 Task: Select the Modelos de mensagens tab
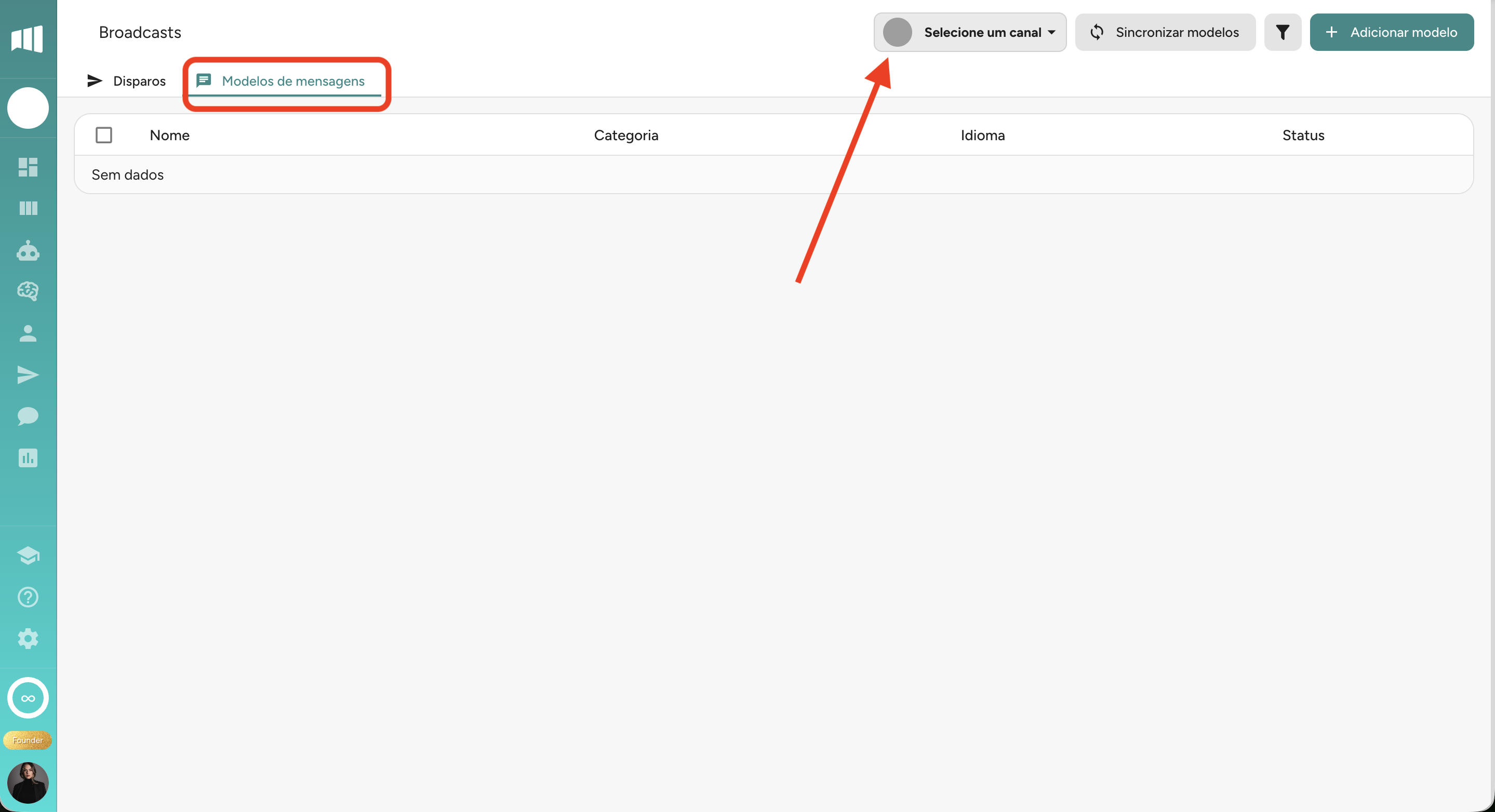tap(282, 81)
